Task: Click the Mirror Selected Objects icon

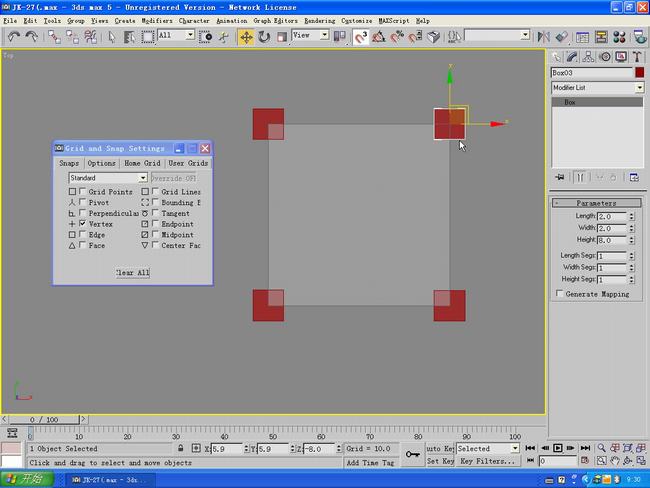Action: [x=543, y=37]
